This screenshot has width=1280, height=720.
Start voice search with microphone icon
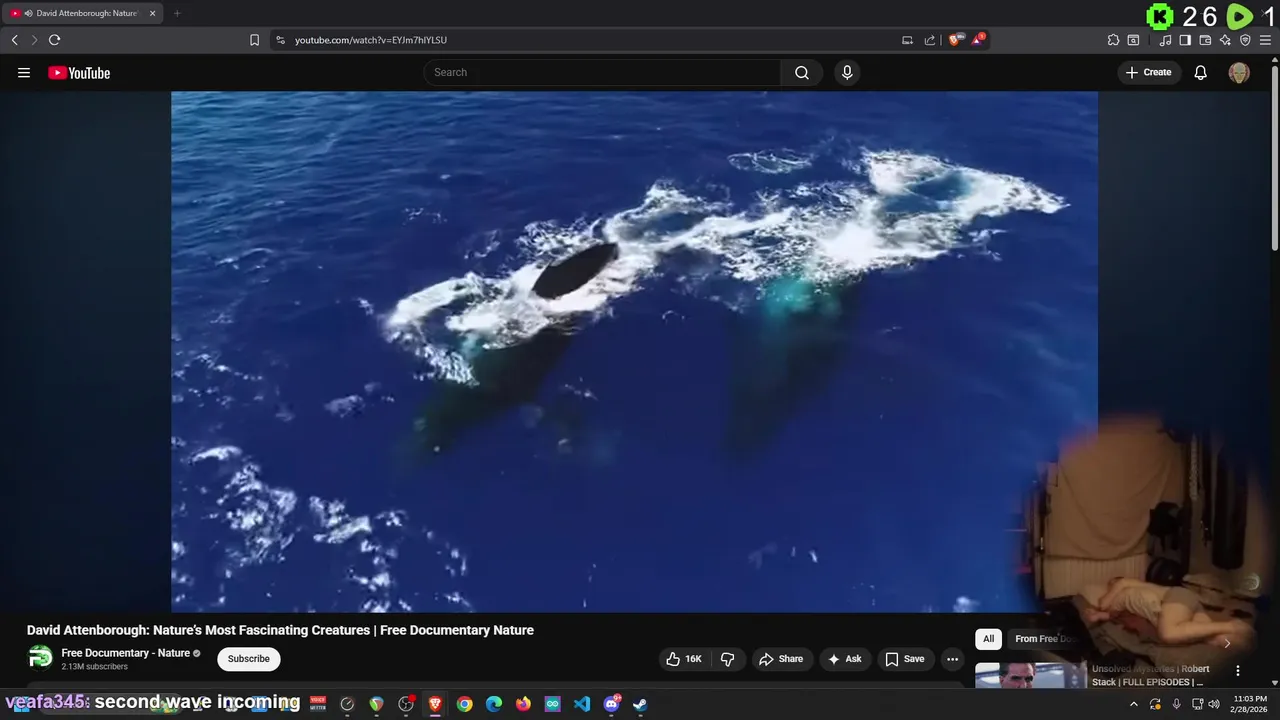pos(847,72)
